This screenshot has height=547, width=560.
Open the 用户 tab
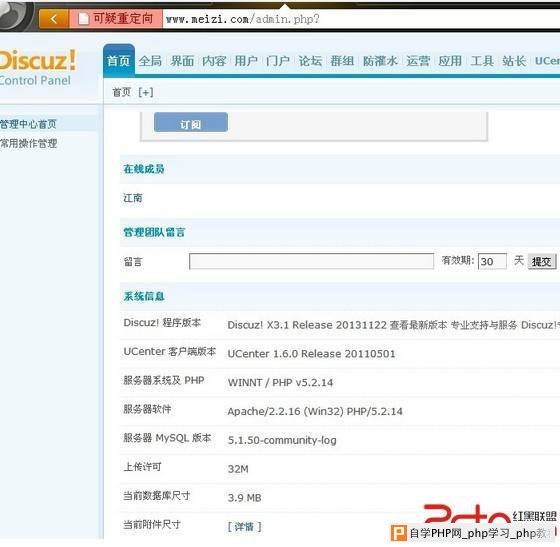click(246, 61)
